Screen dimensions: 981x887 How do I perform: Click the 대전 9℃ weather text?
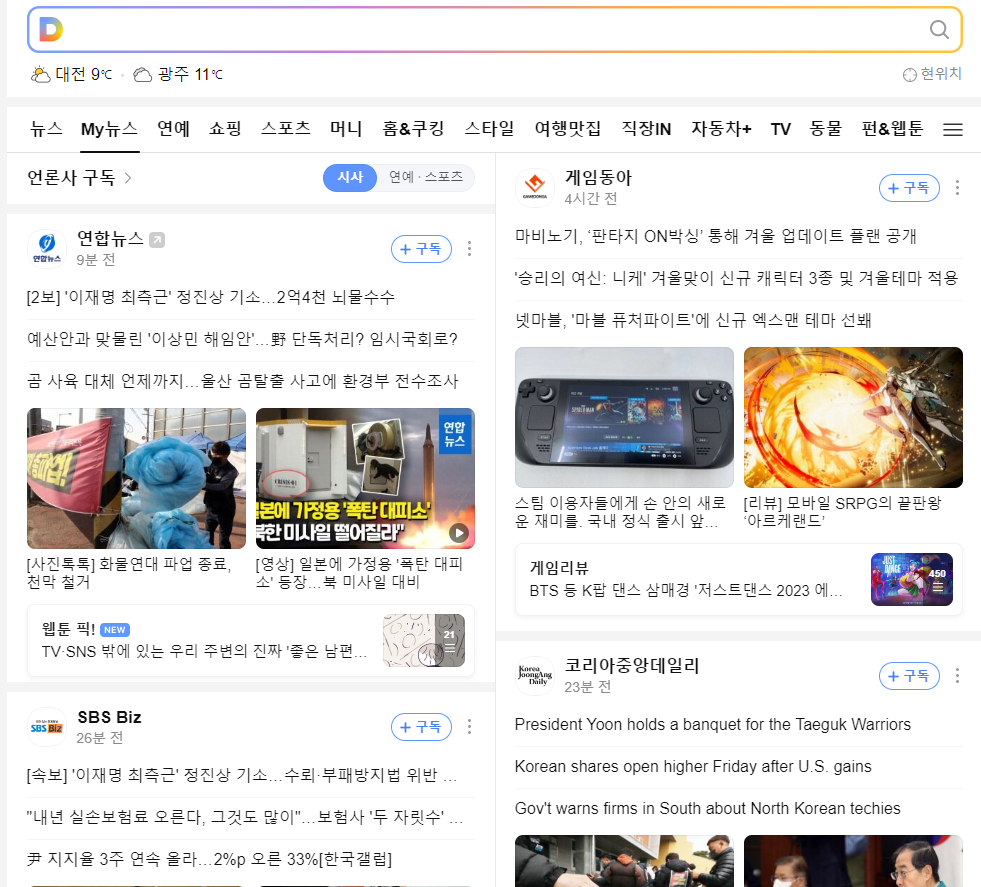point(83,74)
